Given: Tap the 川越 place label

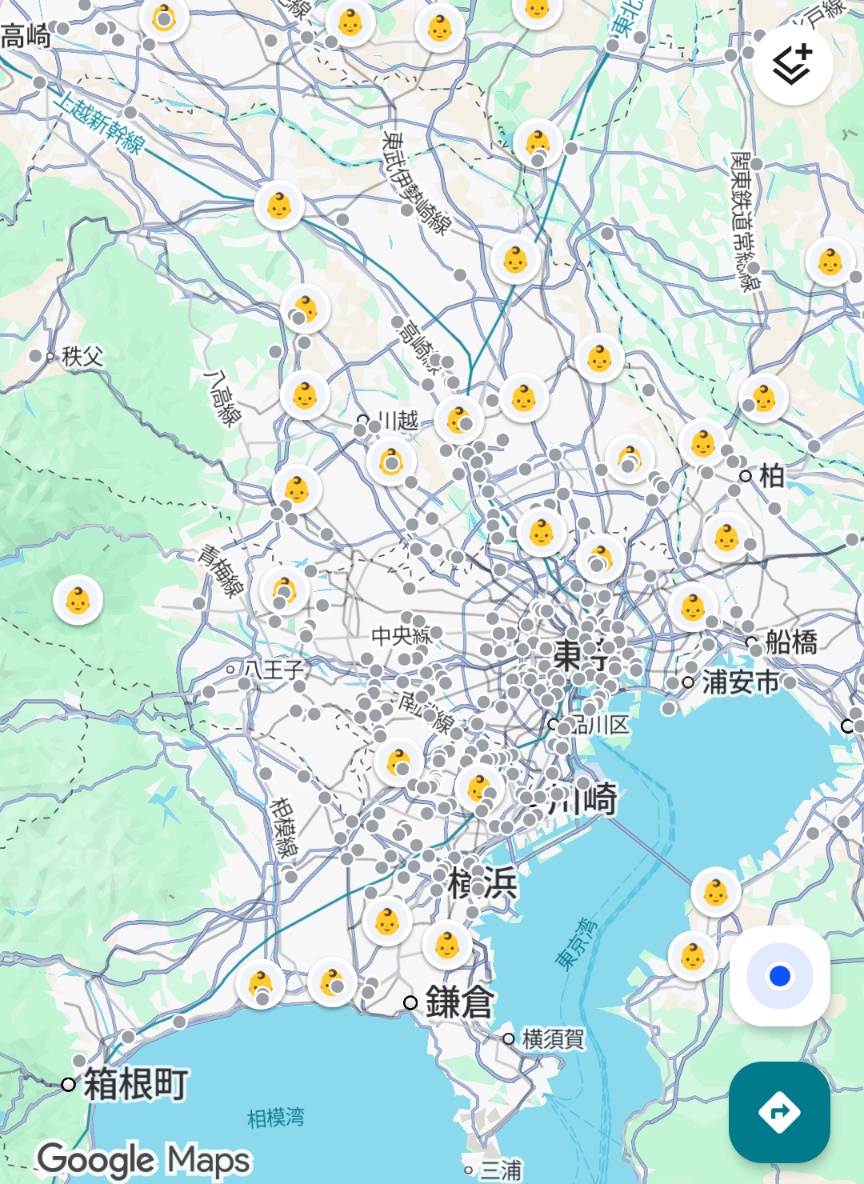Looking at the screenshot, I should [x=398, y=420].
